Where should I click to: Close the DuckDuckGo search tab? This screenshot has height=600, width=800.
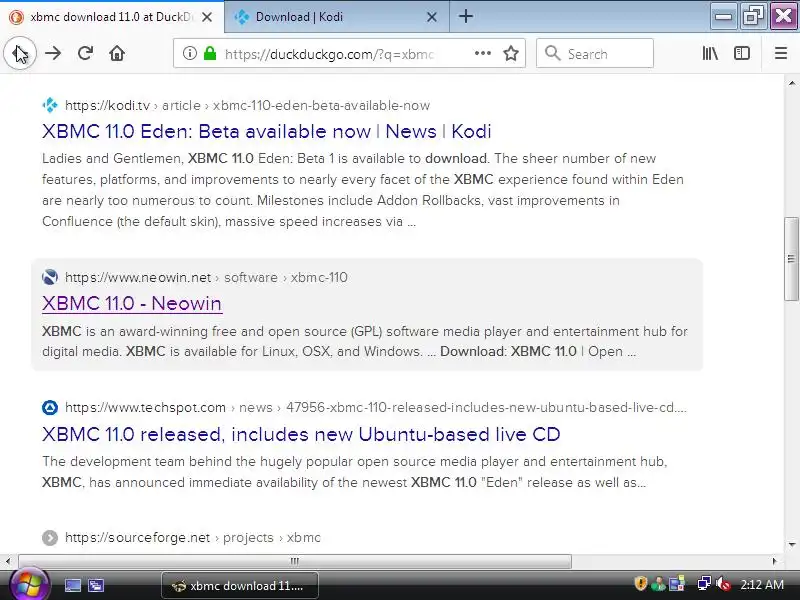click(207, 17)
